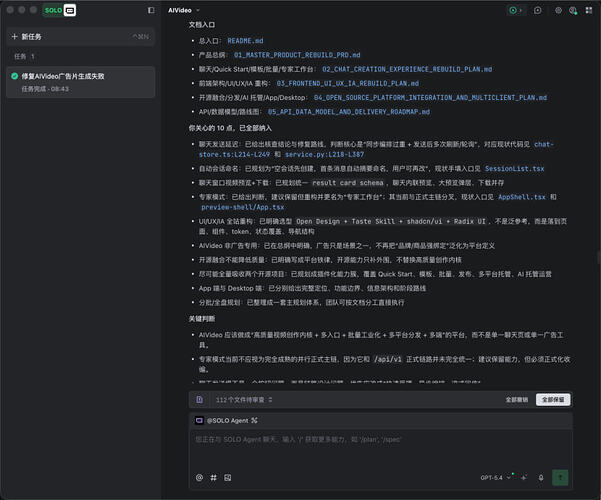Open the green run status dropdown at top
The width and height of the screenshot is (601, 500).
pyautogui.click(x=515, y=10)
